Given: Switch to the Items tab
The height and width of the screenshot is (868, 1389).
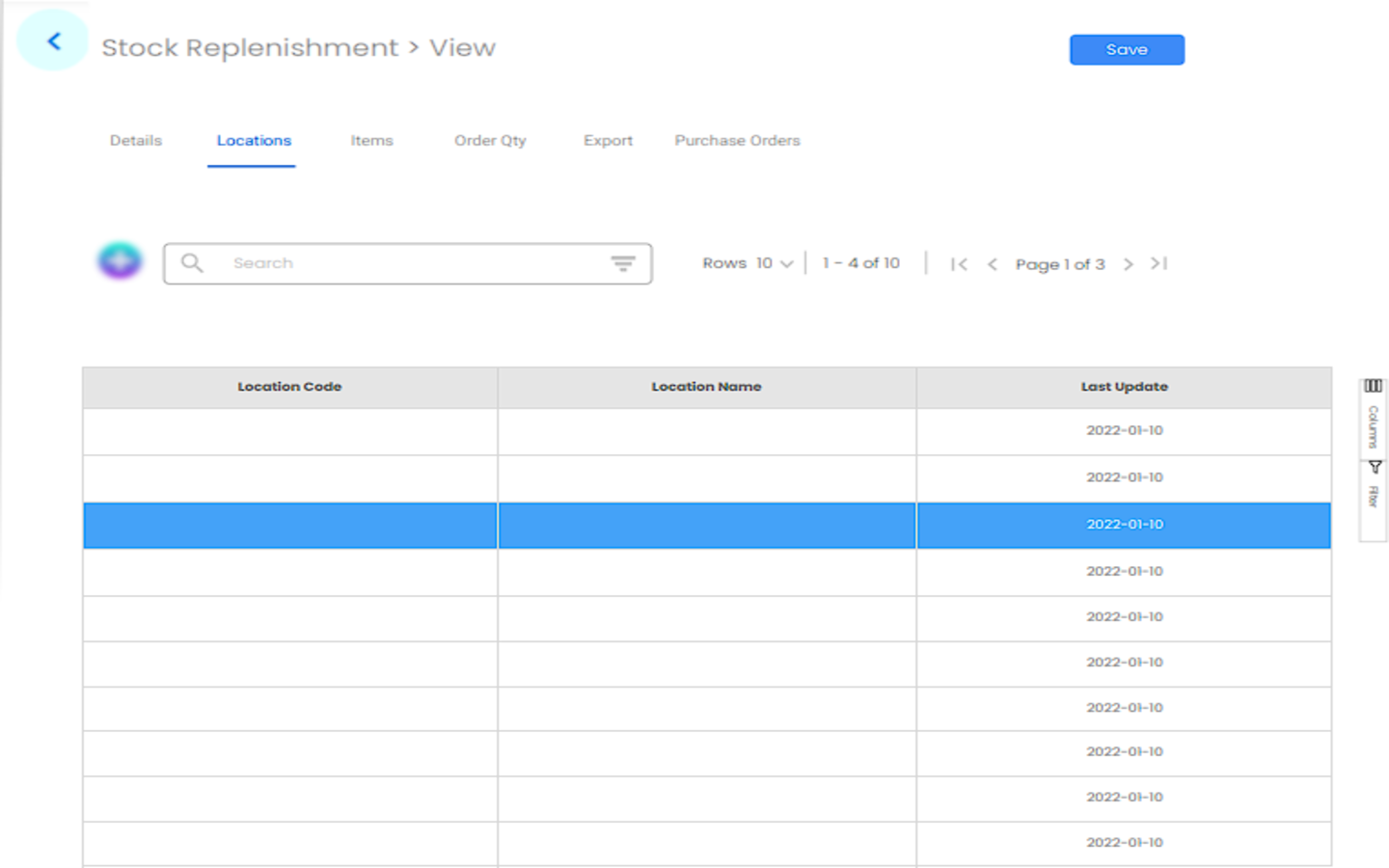Looking at the screenshot, I should click(x=371, y=141).
